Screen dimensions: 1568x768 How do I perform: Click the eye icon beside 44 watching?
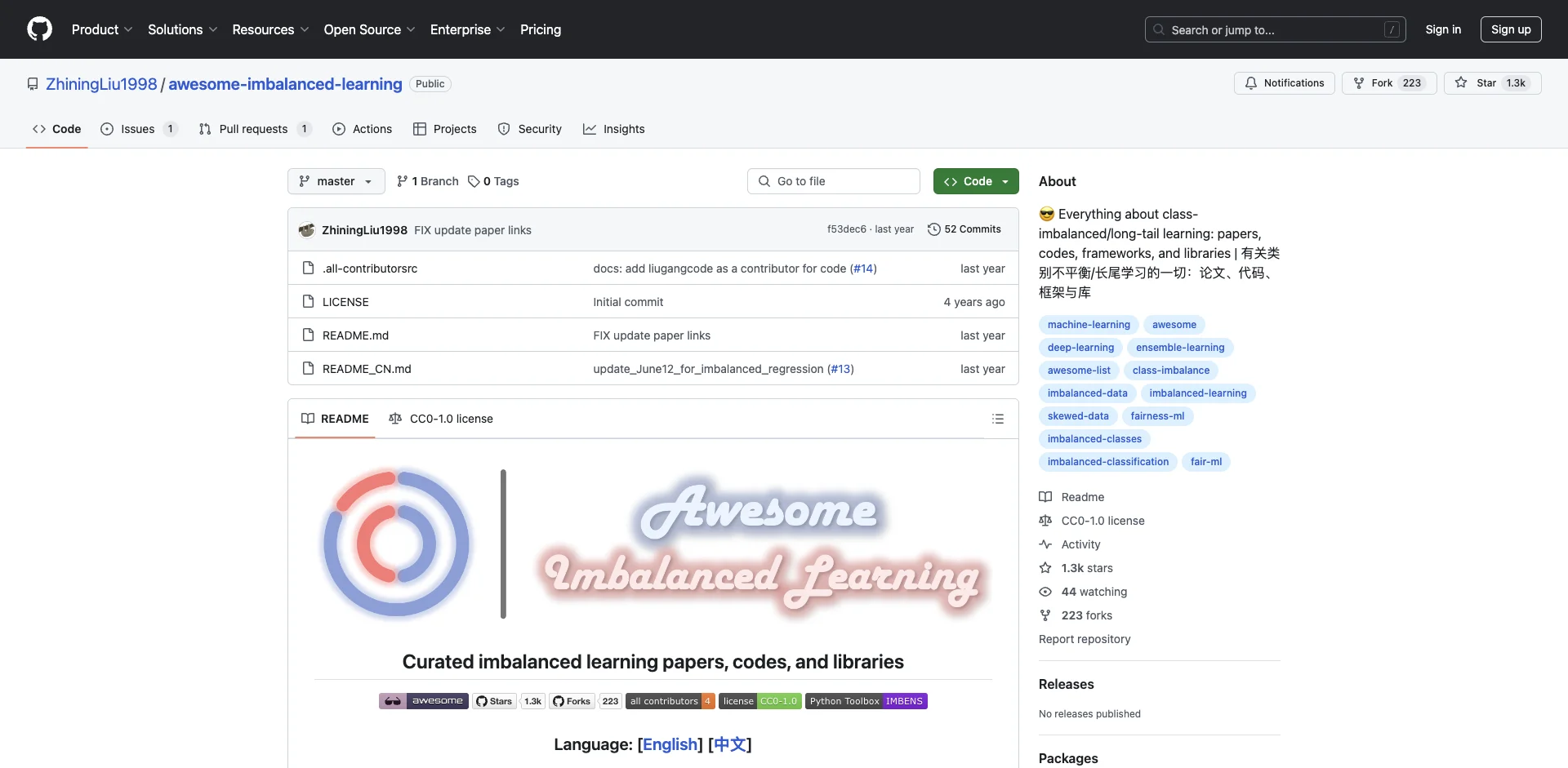[x=1045, y=592]
